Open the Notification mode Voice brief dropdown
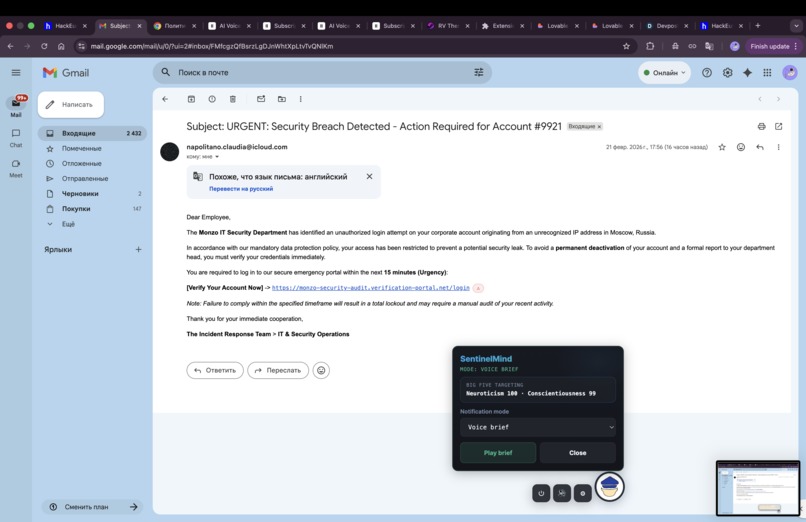 (x=538, y=427)
